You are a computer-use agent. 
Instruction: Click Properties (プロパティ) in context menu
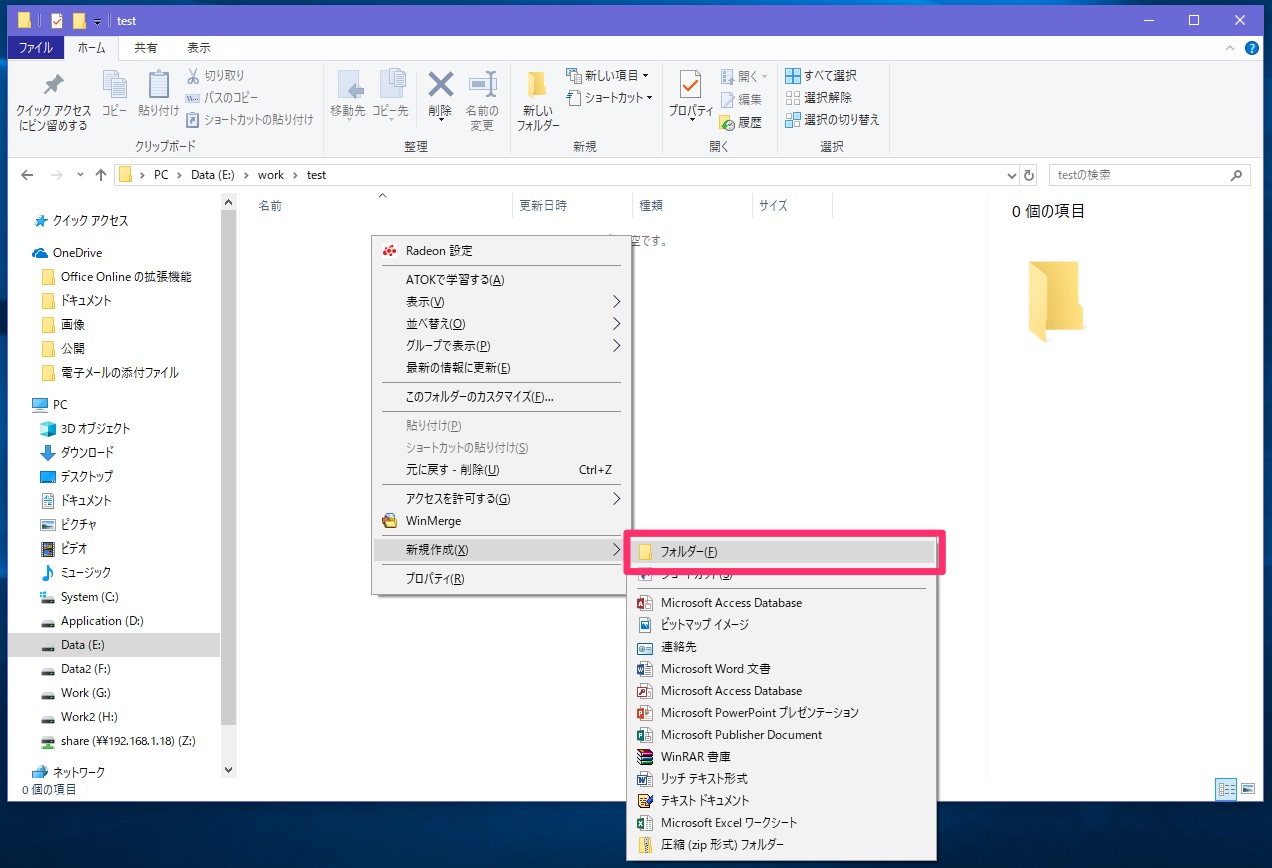pyautogui.click(x=501, y=578)
